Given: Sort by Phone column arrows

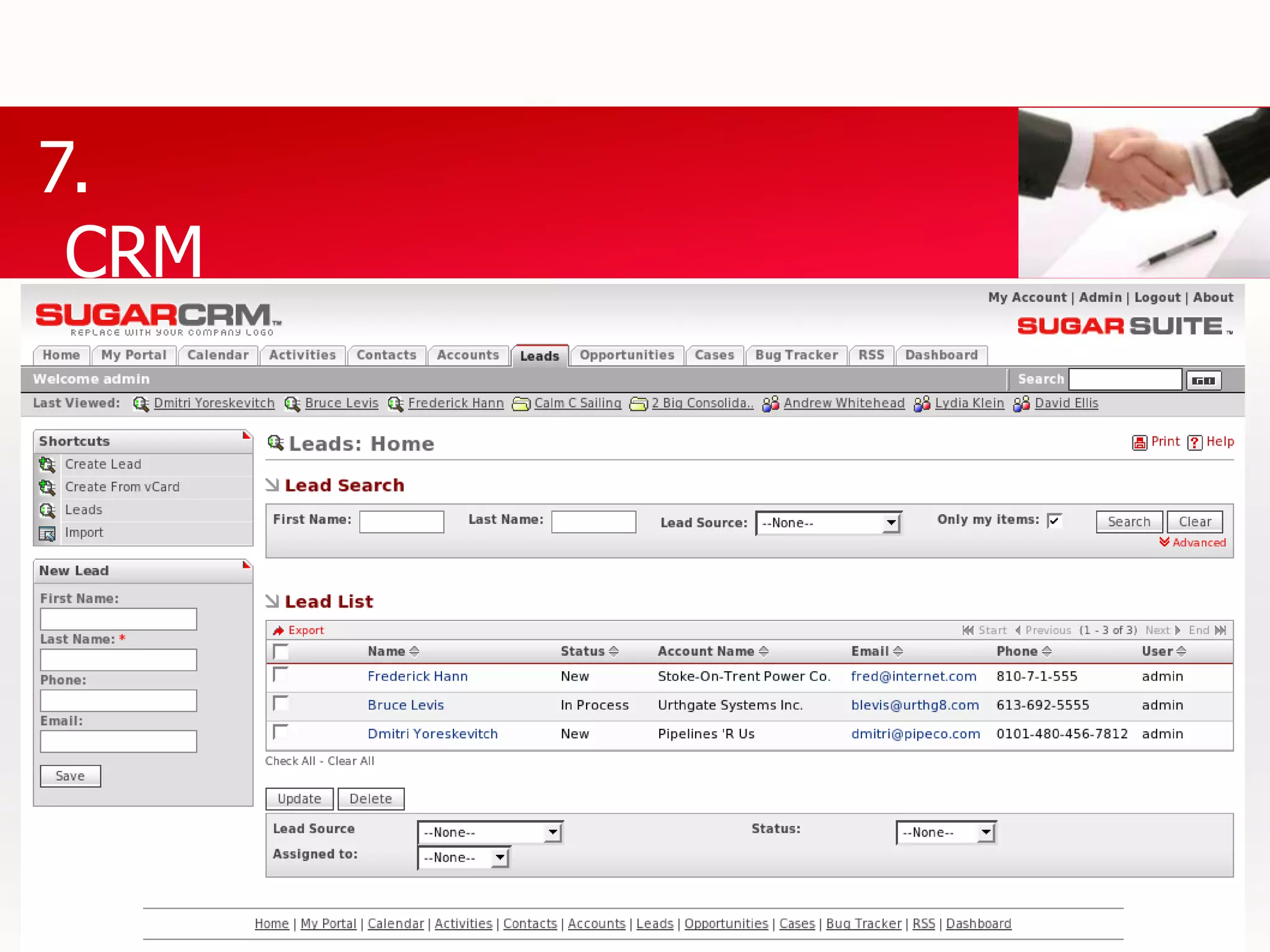Looking at the screenshot, I should (x=1047, y=651).
